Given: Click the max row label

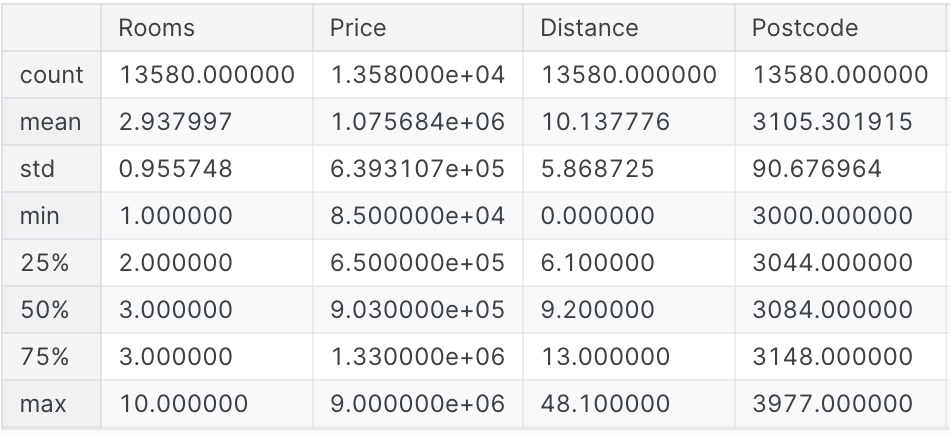Looking at the screenshot, I should (43, 404).
